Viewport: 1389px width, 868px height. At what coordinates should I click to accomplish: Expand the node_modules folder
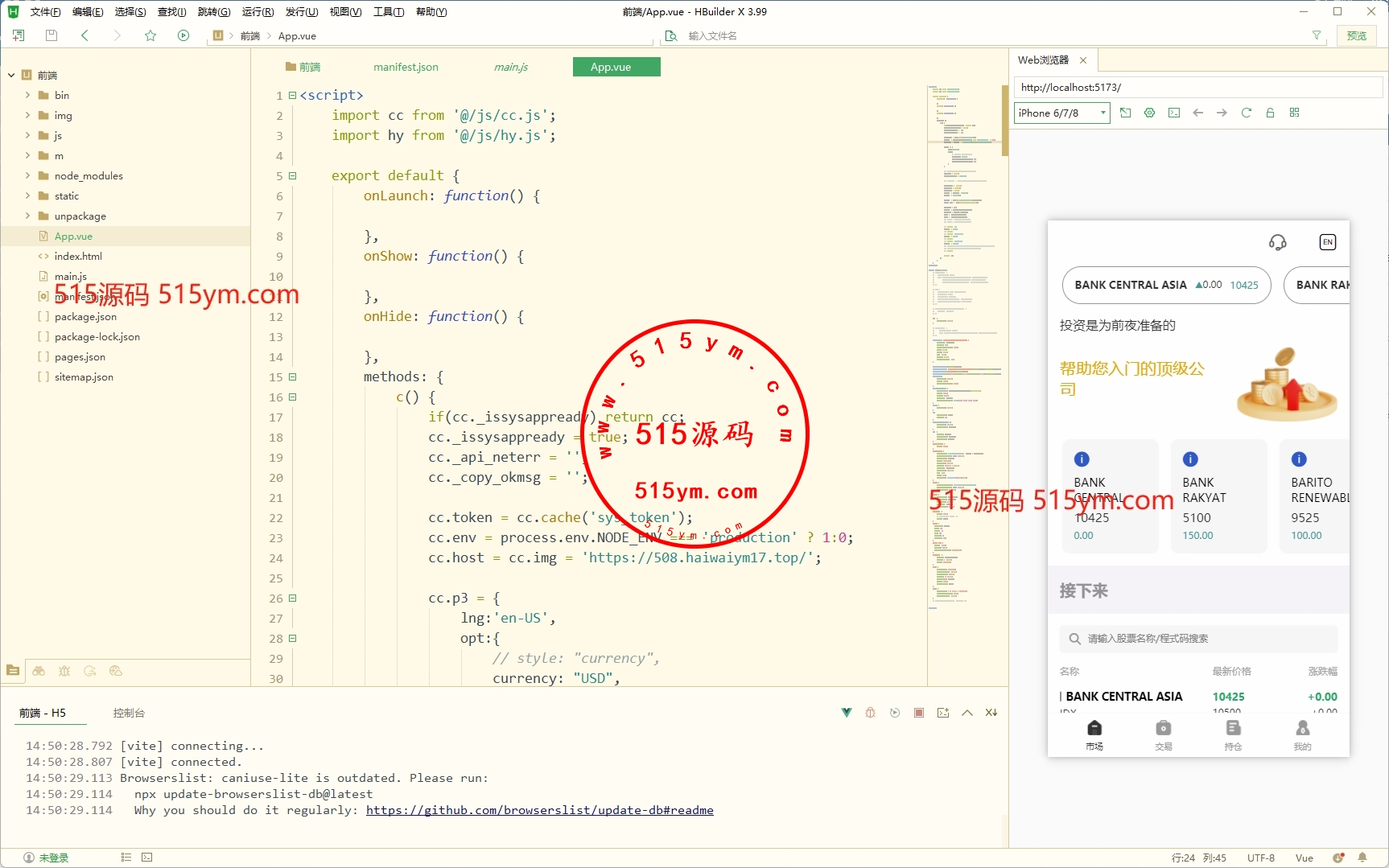(27, 175)
